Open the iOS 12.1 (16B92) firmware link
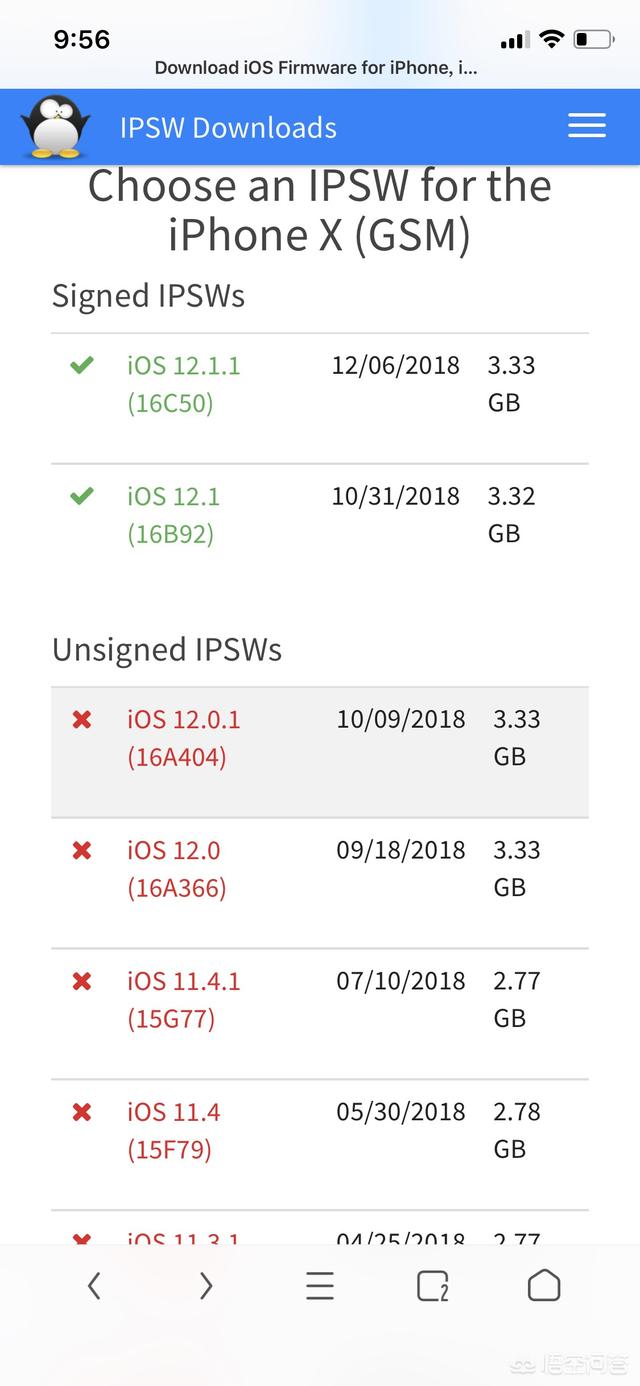Viewport: 640px width, 1386px height. click(x=173, y=515)
